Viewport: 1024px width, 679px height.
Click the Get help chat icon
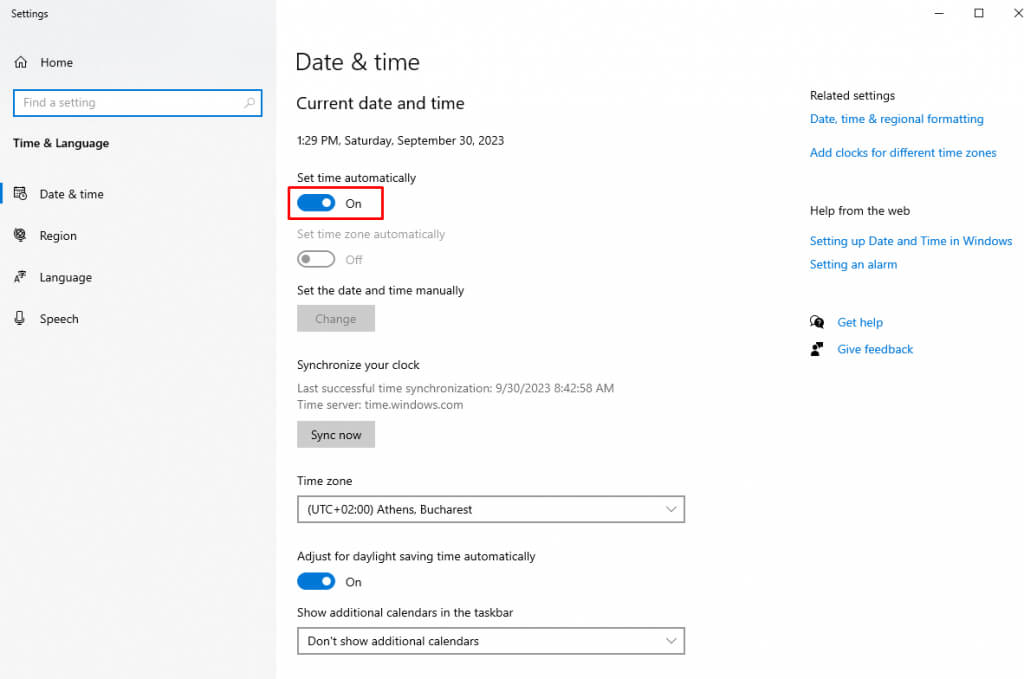coord(817,322)
